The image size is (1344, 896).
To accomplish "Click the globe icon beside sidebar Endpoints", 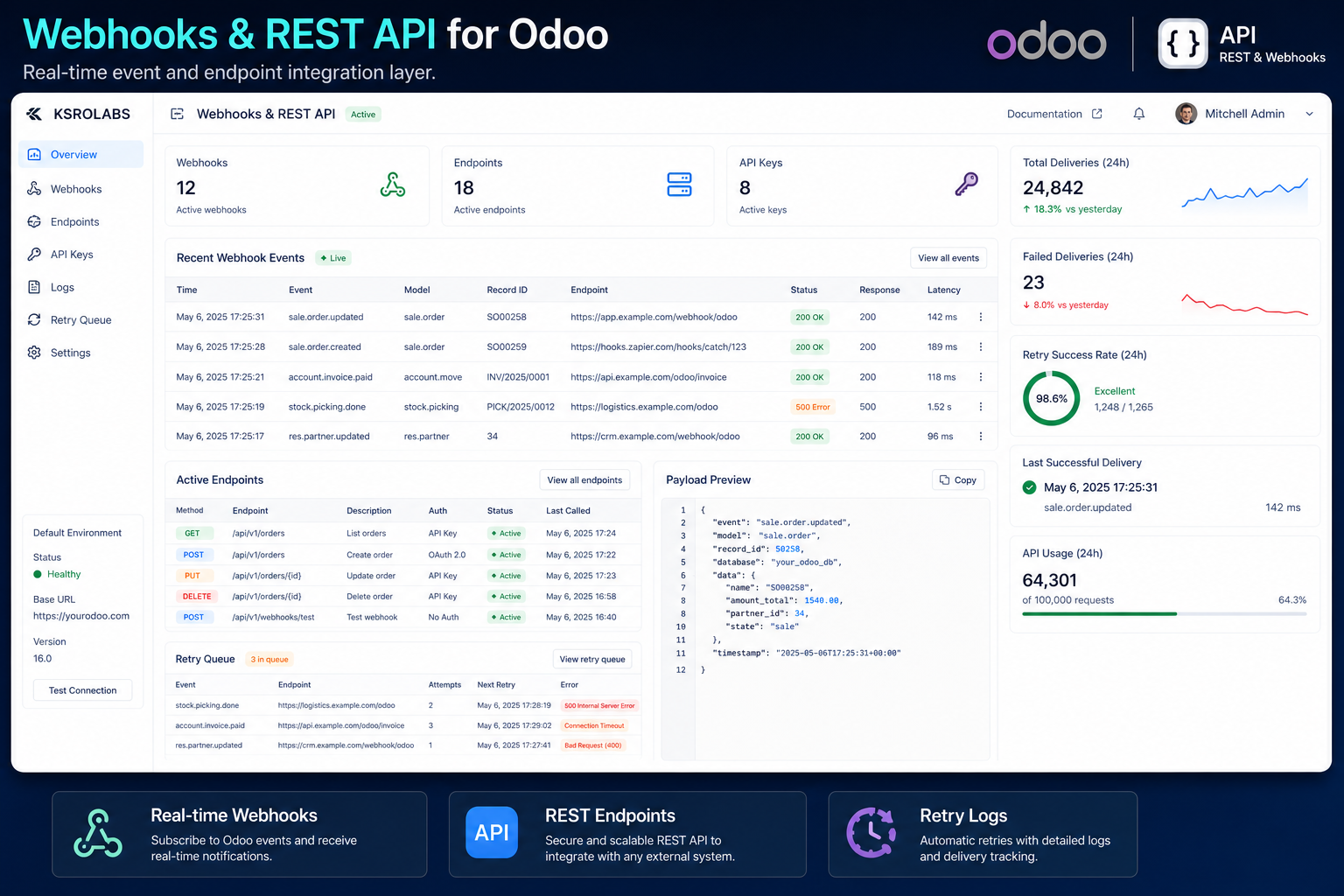I will pos(34,221).
